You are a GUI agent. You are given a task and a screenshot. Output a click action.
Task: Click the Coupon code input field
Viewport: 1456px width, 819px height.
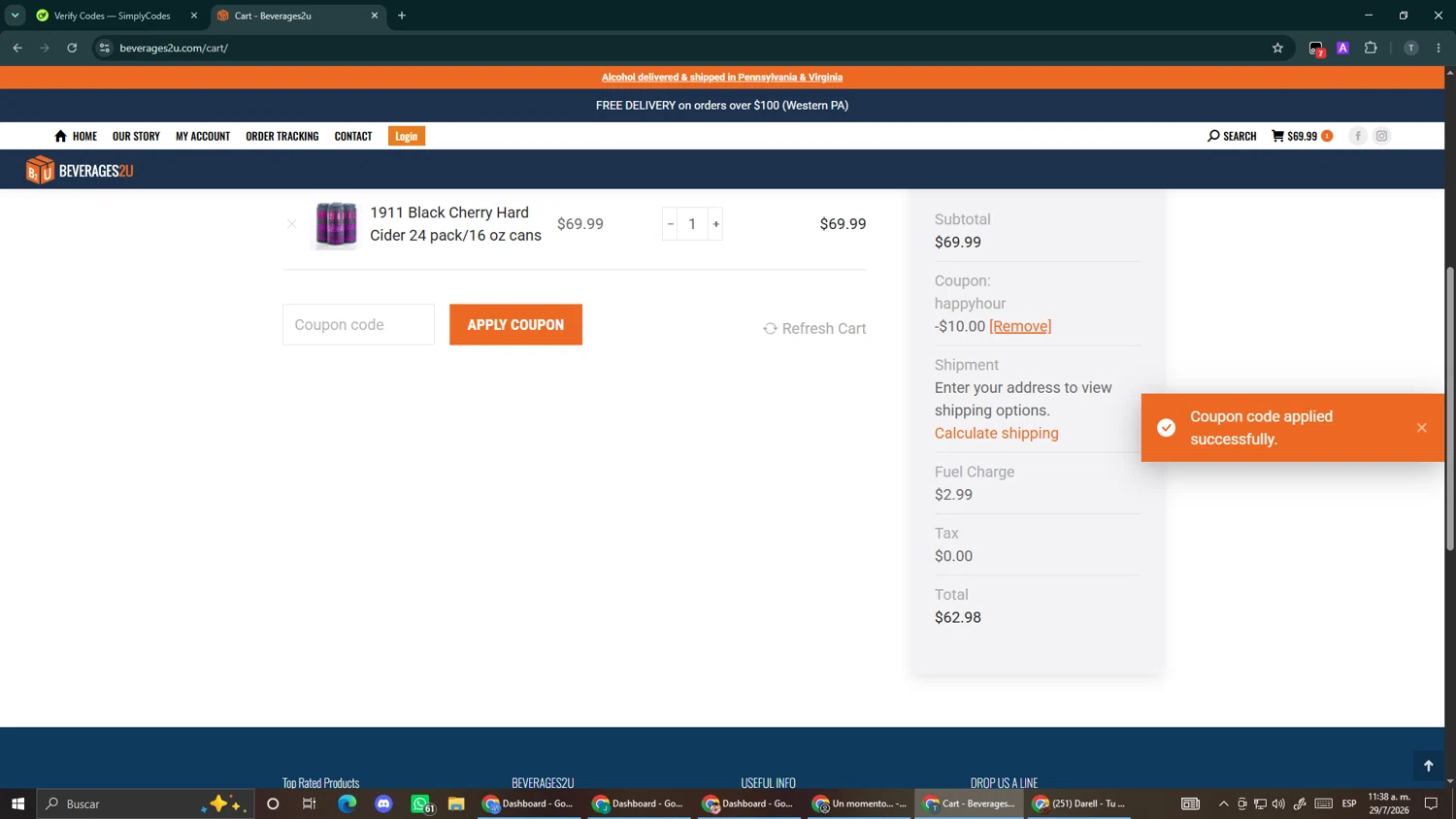[x=358, y=325]
